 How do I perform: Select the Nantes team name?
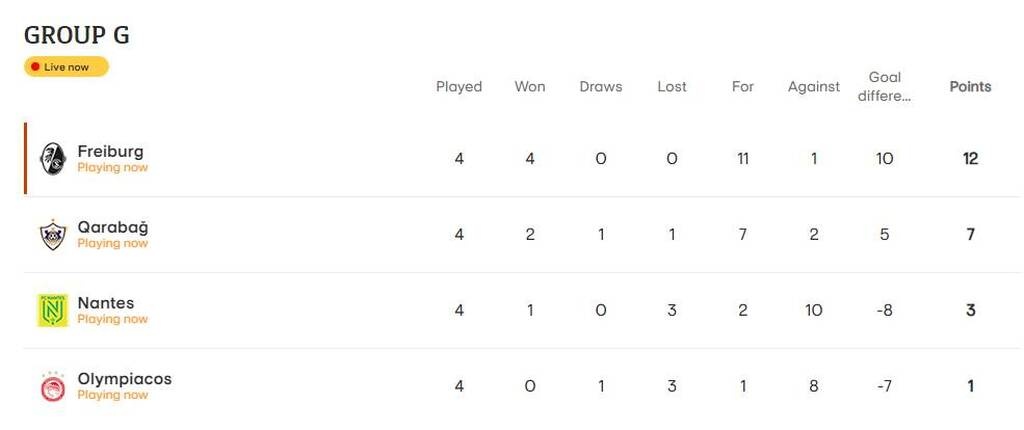tap(105, 303)
